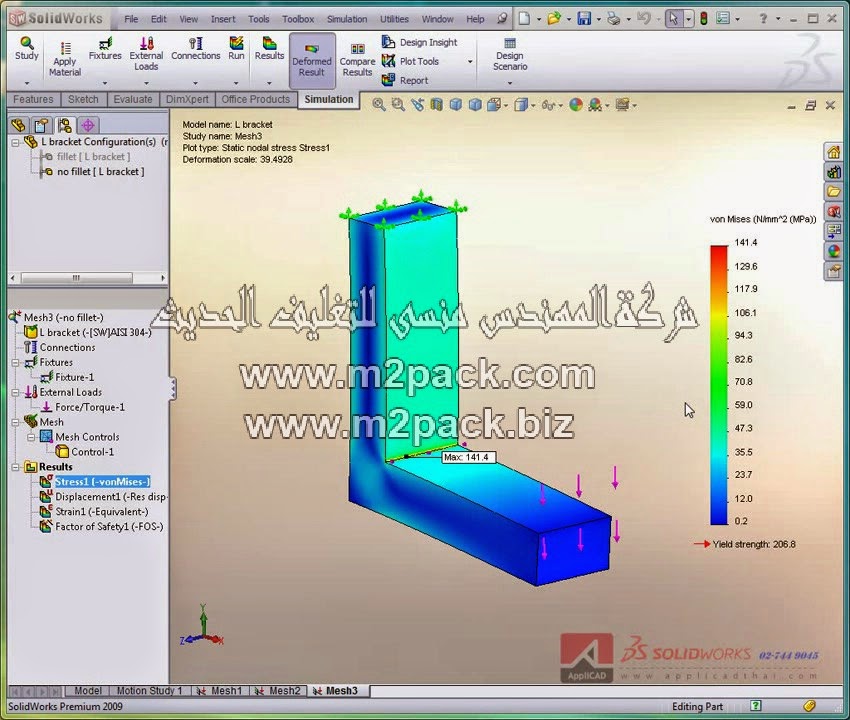
Task: Switch to the Mesh1 study tab
Action: tap(220, 691)
